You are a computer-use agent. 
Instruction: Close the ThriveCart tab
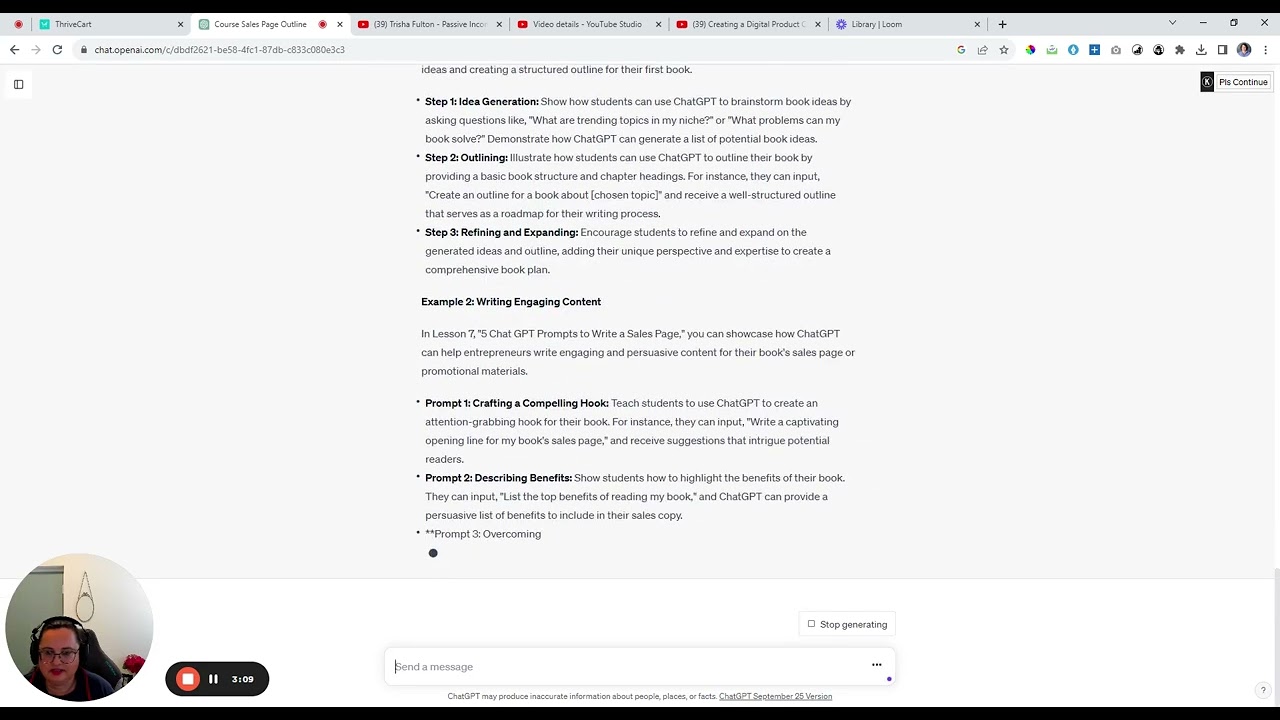point(180,24)
